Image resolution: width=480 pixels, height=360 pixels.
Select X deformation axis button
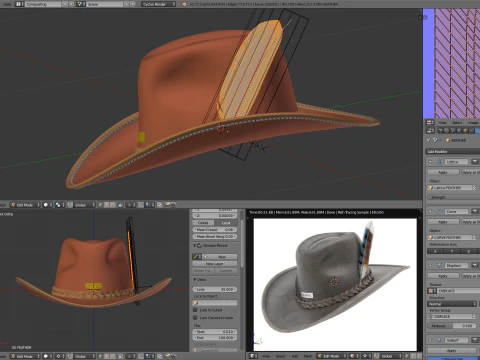pos(435,251)
